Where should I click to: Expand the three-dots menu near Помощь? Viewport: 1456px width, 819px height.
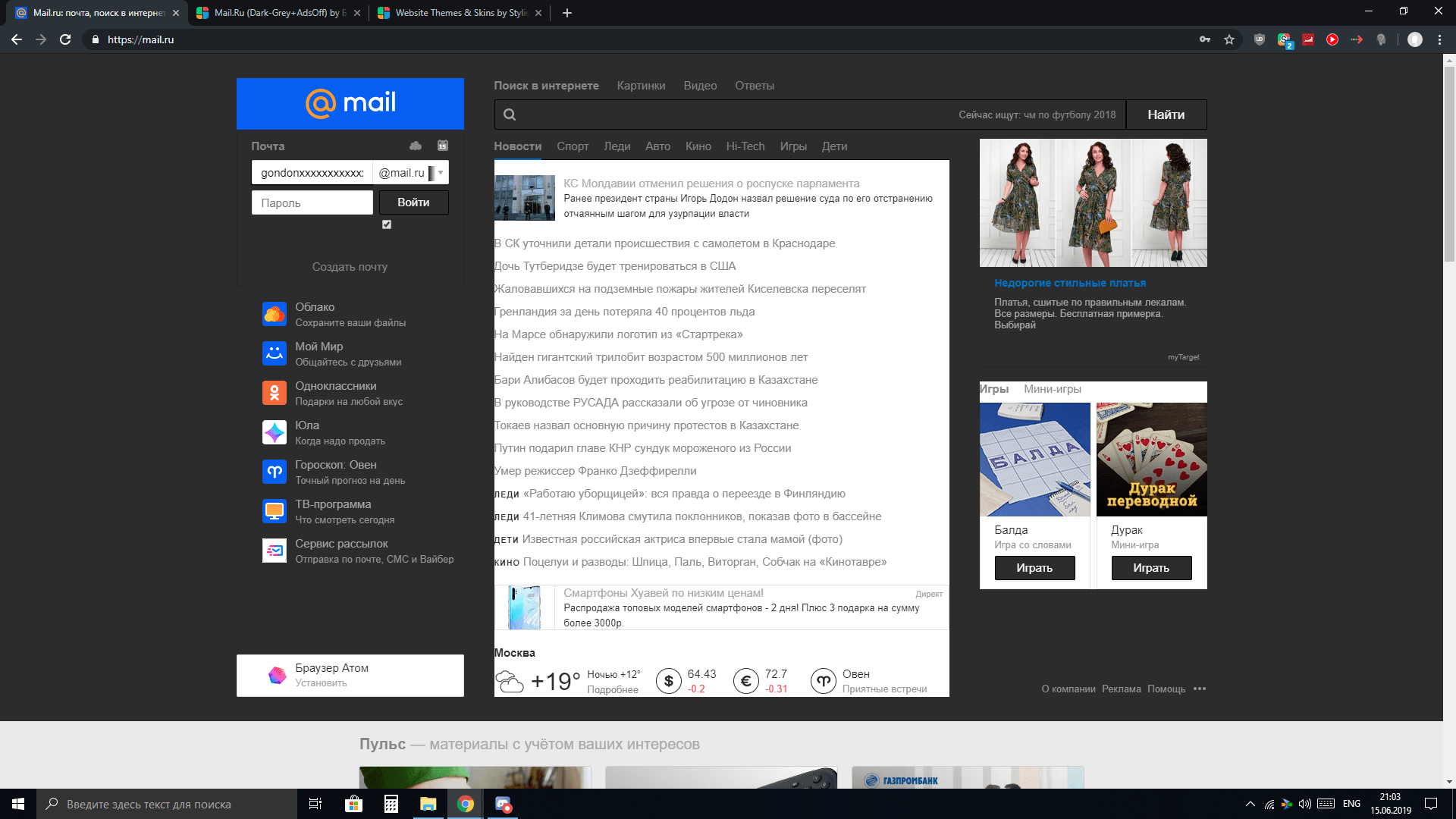(1200, 689)
